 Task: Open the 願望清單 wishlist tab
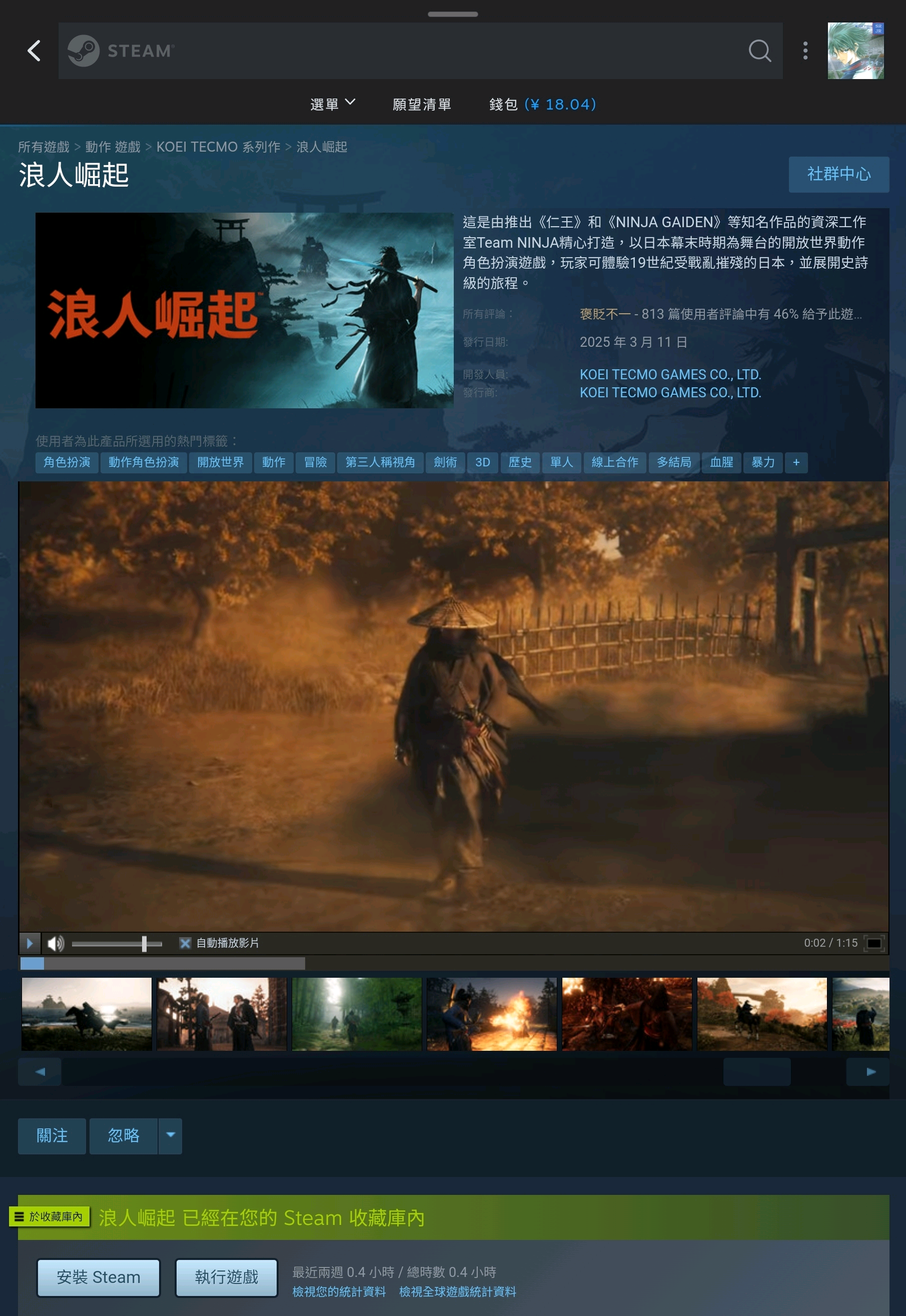pos(422,105)
